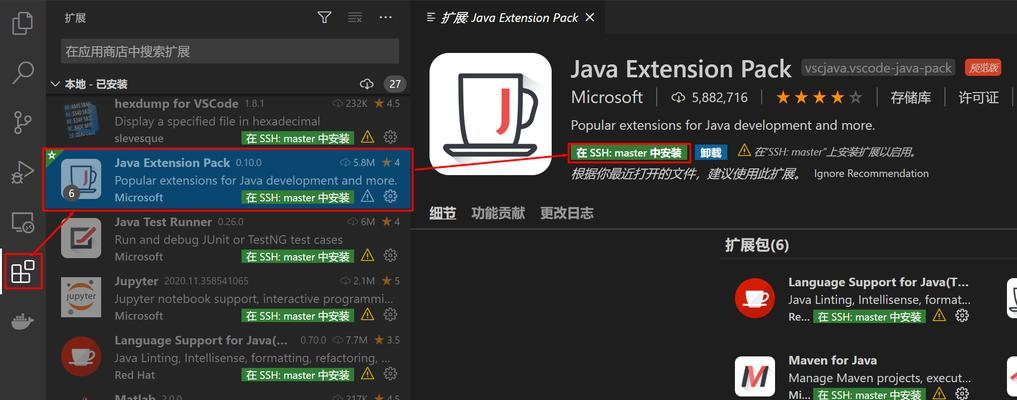Select Java Test Runner in list
Viewport: 1017px width, 400px height.
click(x=228, y=239)
